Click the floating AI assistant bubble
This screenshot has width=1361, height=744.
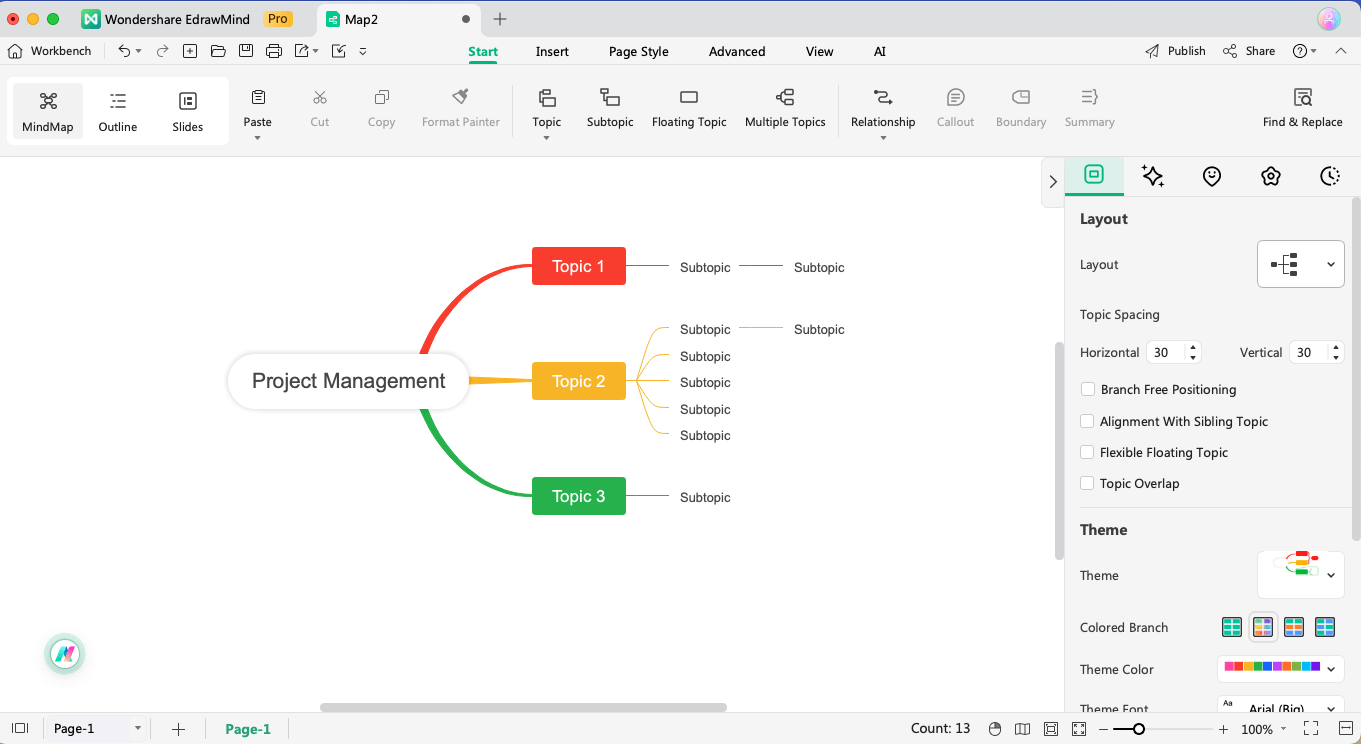click(65, 655)
